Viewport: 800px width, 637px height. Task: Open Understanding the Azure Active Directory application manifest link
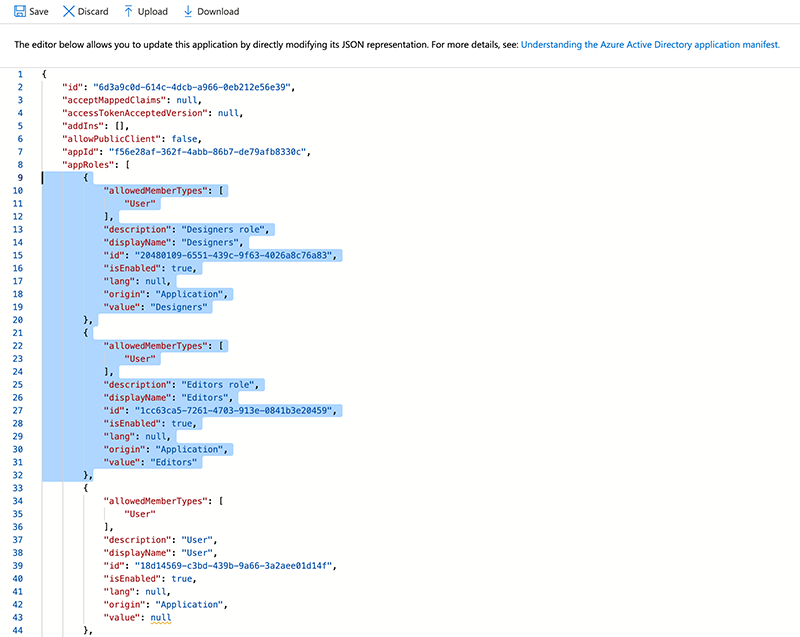650,45
